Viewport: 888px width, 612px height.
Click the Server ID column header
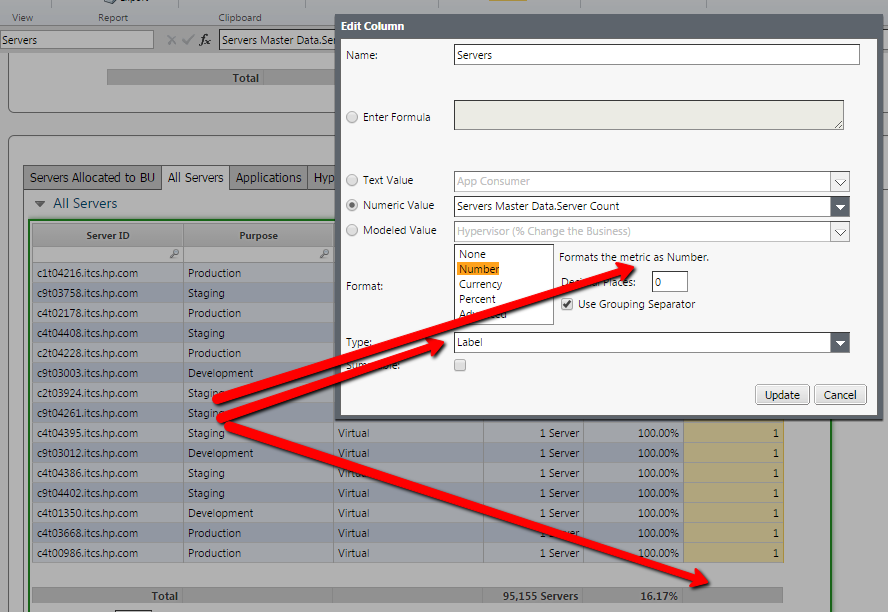click(108, 236)
